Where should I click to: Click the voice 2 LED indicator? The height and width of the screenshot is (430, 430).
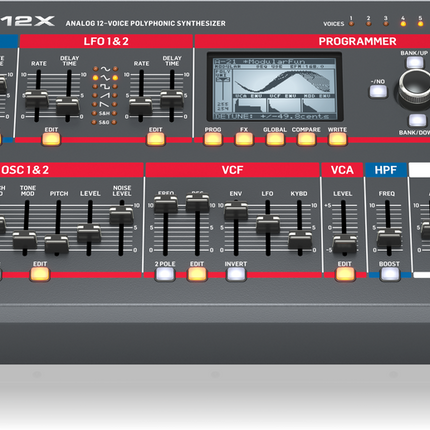368,24
